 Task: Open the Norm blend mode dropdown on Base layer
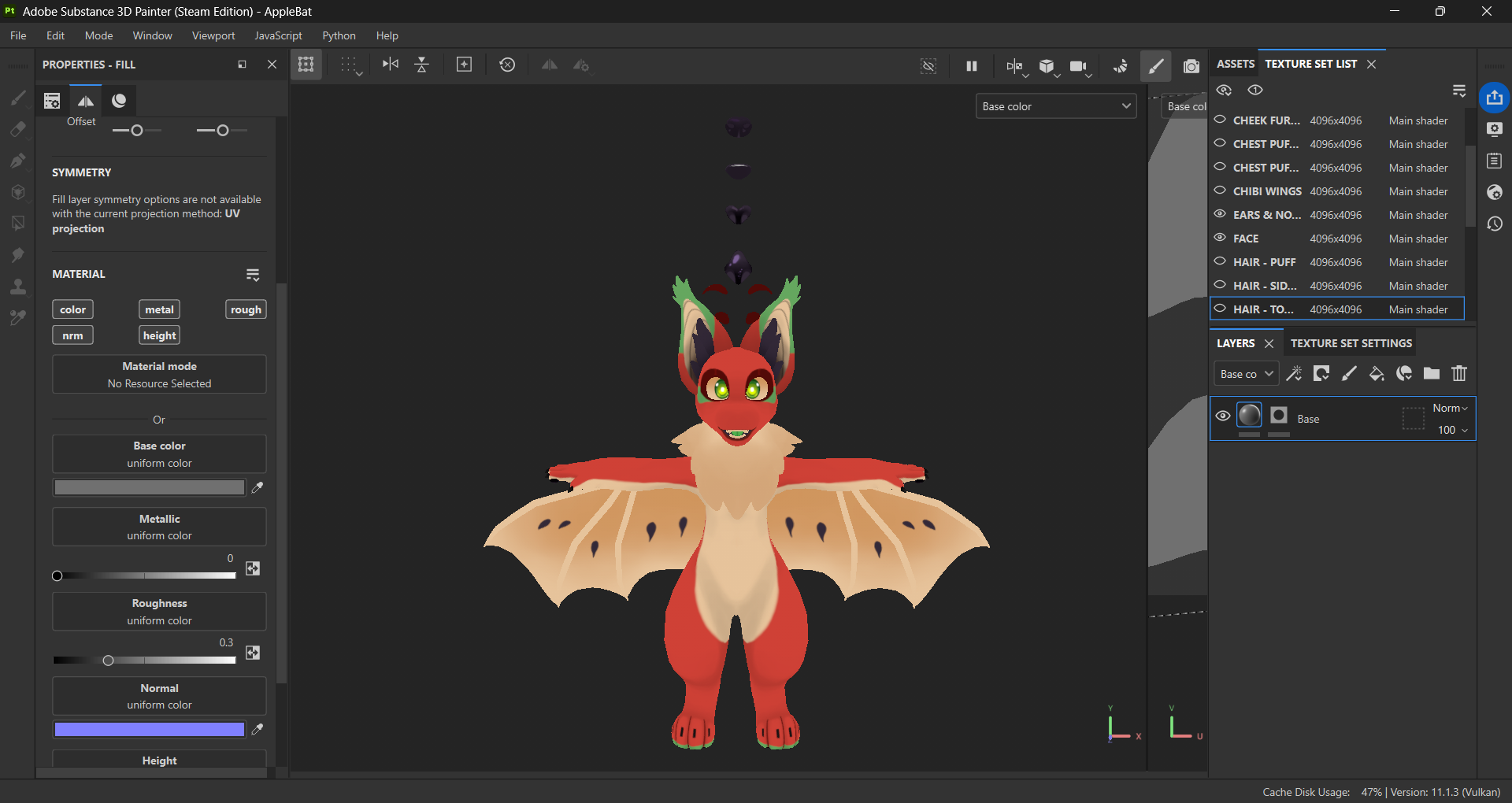click(x=1450, y=408)
